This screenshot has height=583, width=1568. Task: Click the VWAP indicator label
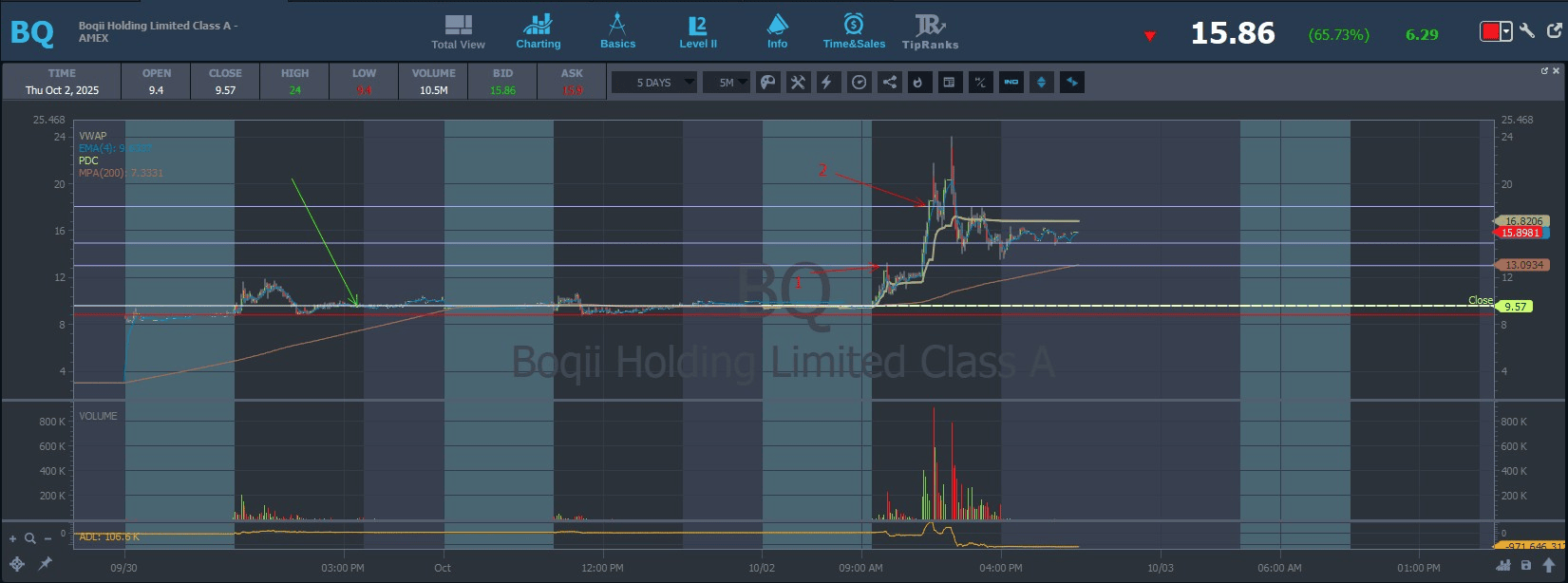(93, 136)
